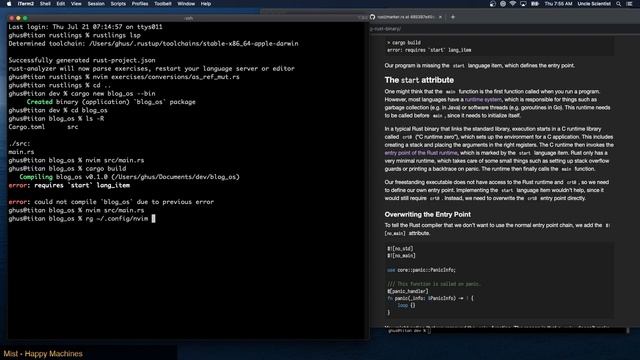Click the '#![no_std]' code line
Screen dimensions: 640x360
pyautogui.click(x=400, y=249)
